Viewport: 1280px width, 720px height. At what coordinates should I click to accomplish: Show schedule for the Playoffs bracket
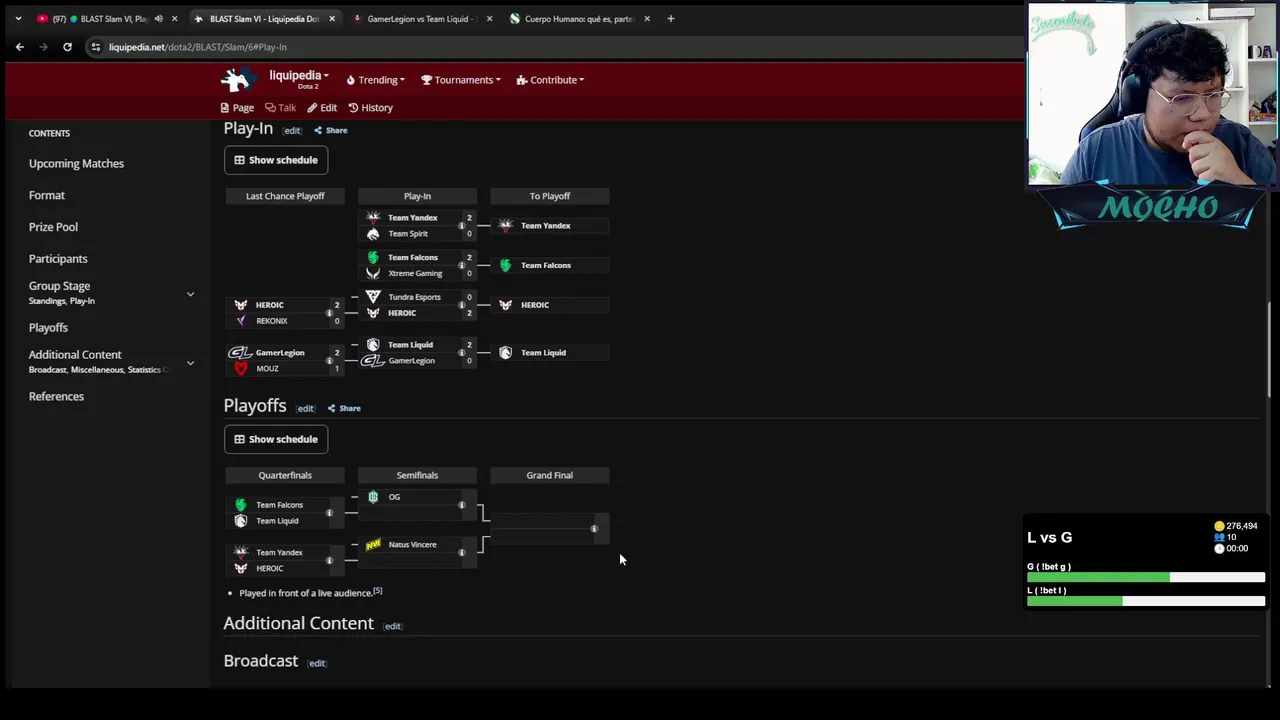tap(276, 439)
